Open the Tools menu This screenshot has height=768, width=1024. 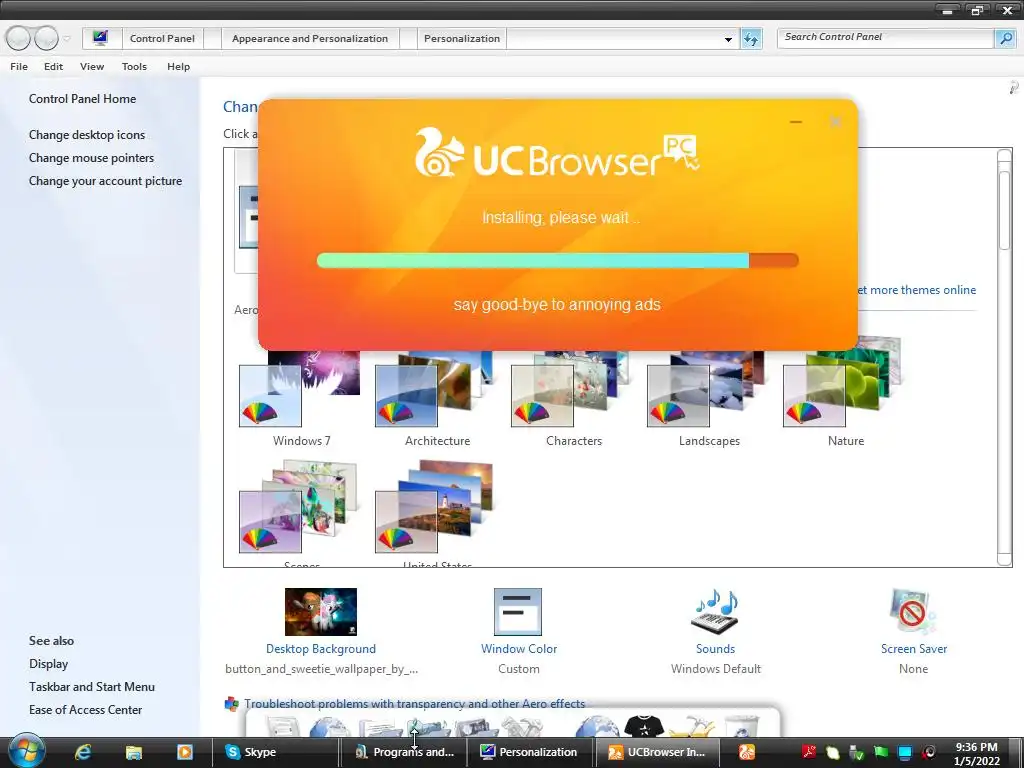134,67
